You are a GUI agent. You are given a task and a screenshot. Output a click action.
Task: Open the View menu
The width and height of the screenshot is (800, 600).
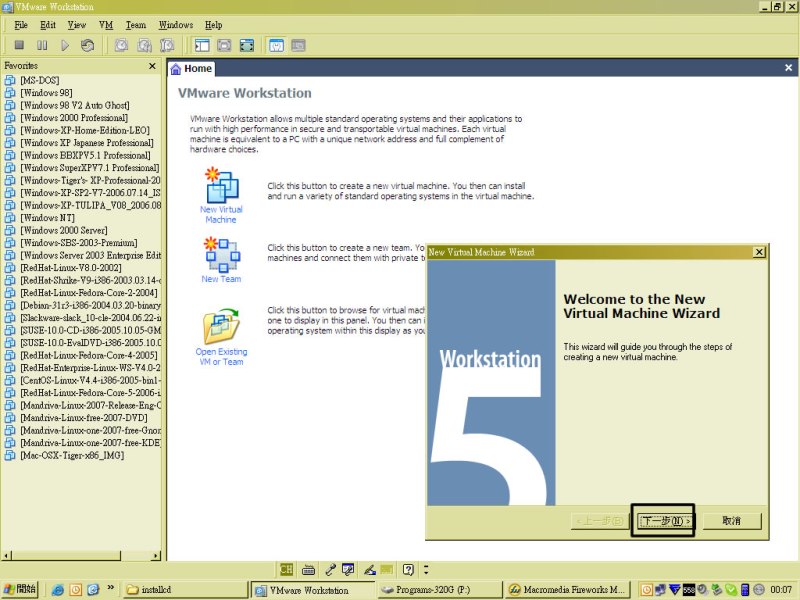coord(77,25)
